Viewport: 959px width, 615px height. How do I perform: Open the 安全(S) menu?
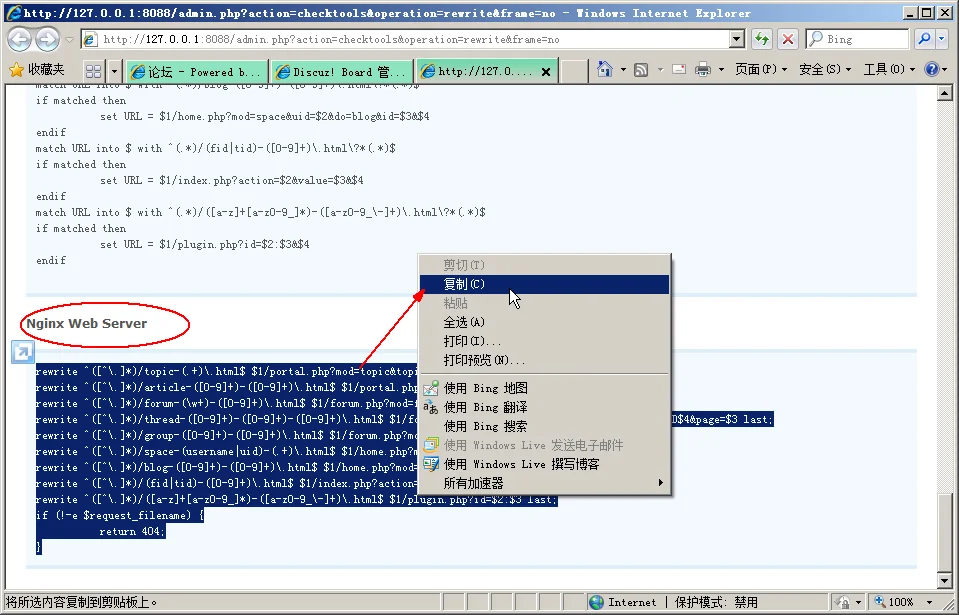click(x=825, y=70)
